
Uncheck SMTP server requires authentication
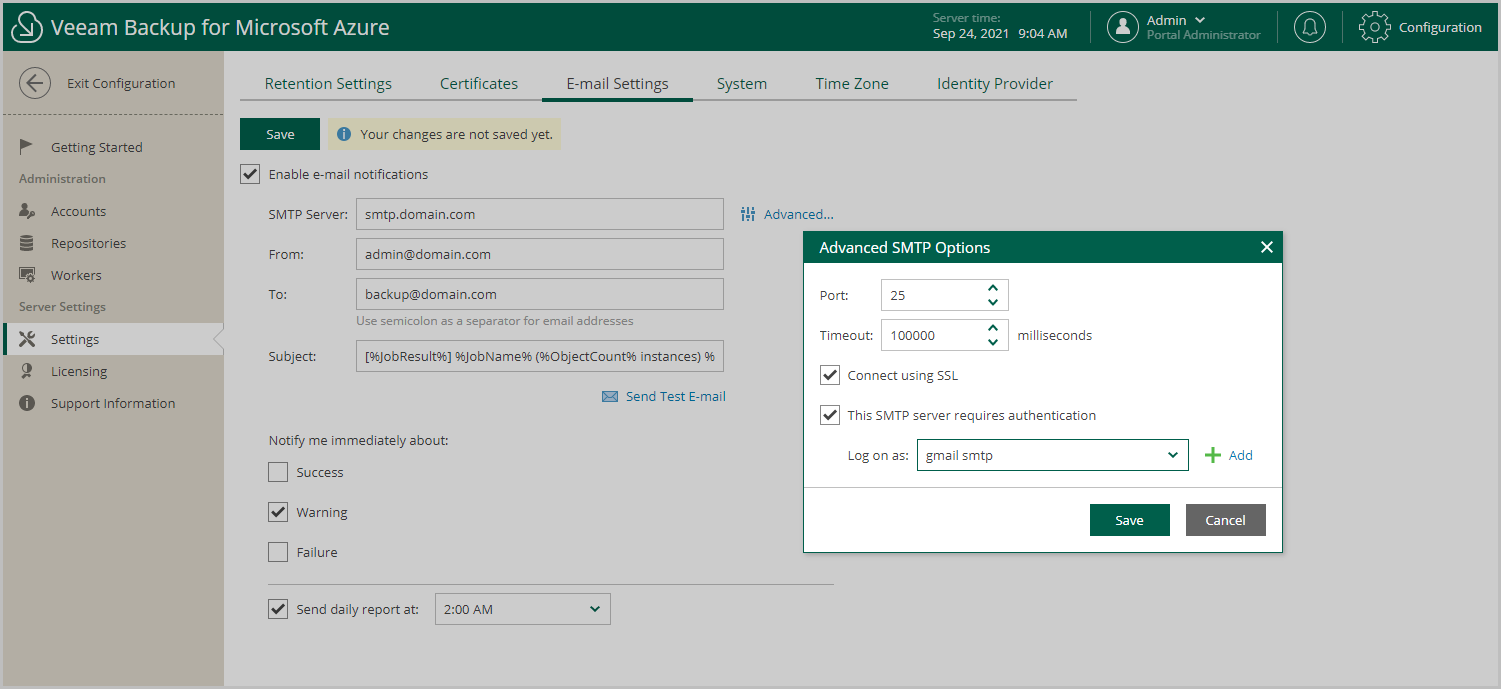tap(830, 415)
